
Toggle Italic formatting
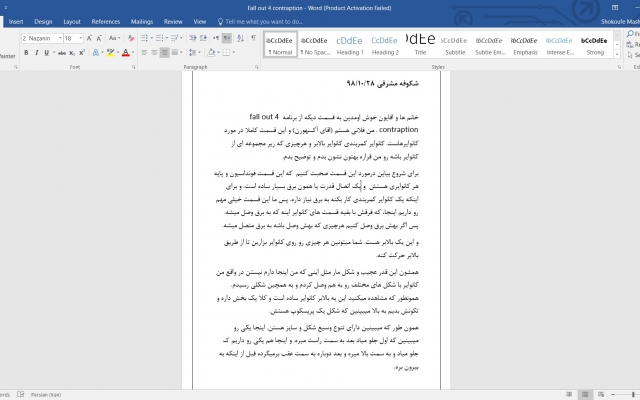pos(36,53)
